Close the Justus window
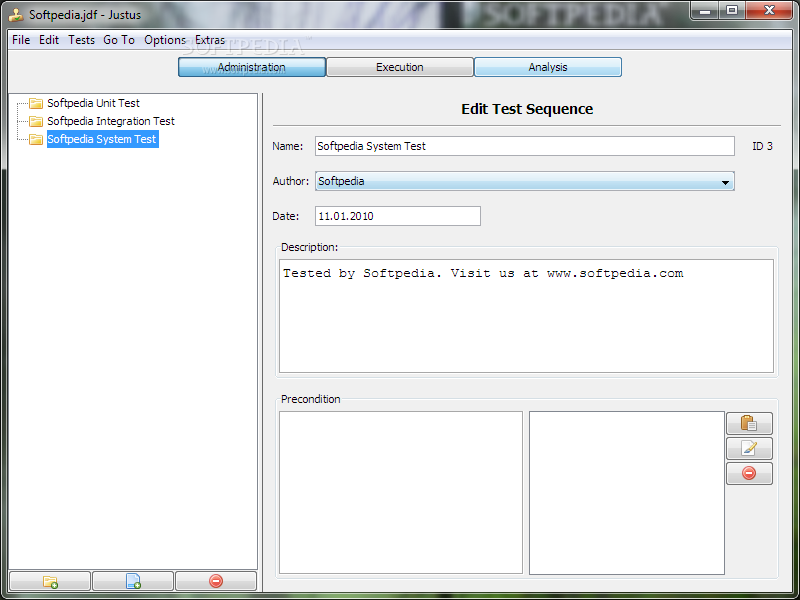The image size is (800, 600). [x=769, y=10]
